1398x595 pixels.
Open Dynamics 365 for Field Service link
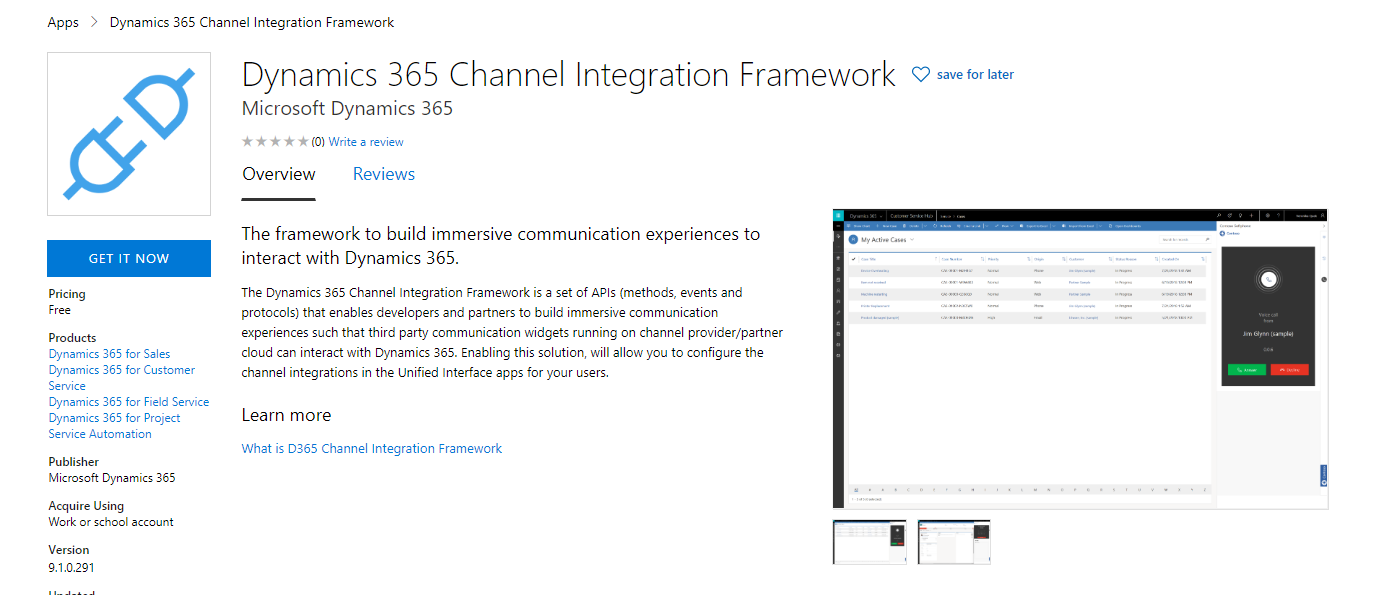coord(129,402)
